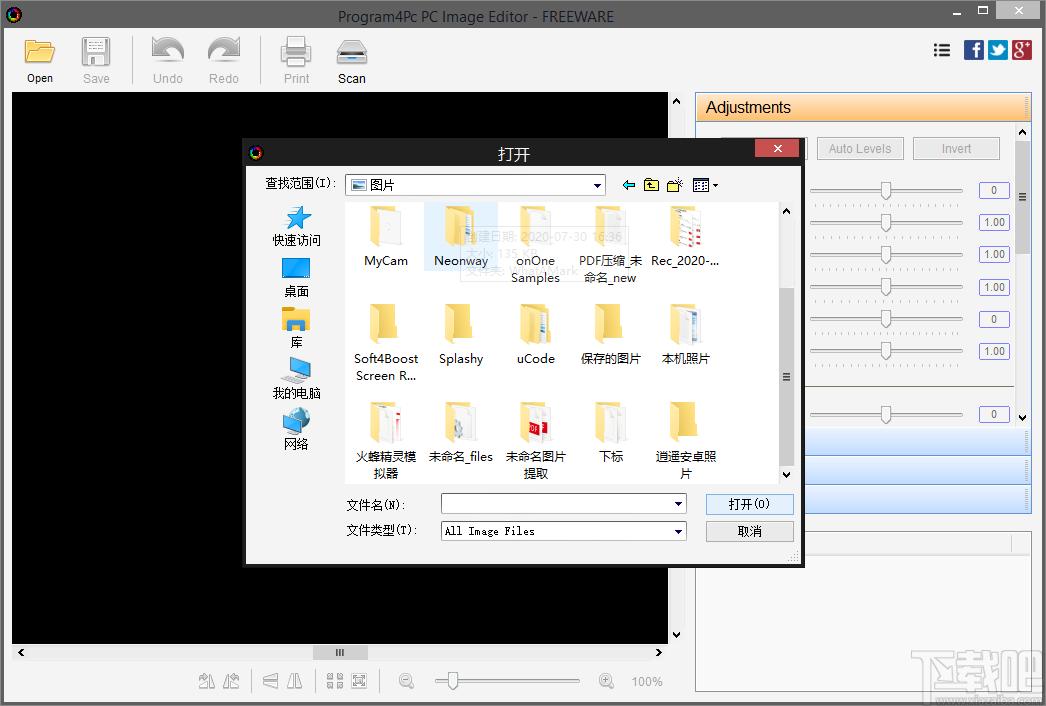Screen dimensions: 1046x706
Task: Click the up one level folder icon
Action: 651,185
